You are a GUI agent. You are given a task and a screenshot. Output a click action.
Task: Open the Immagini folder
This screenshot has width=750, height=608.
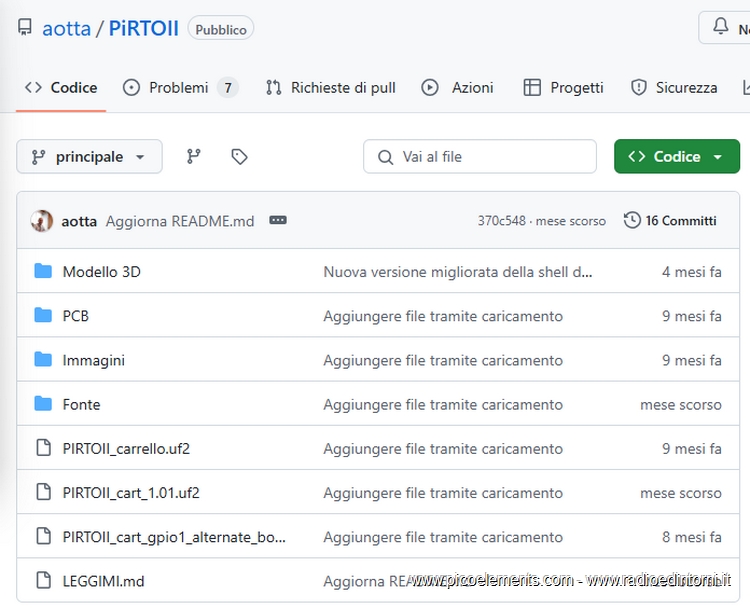pos(94,360)
